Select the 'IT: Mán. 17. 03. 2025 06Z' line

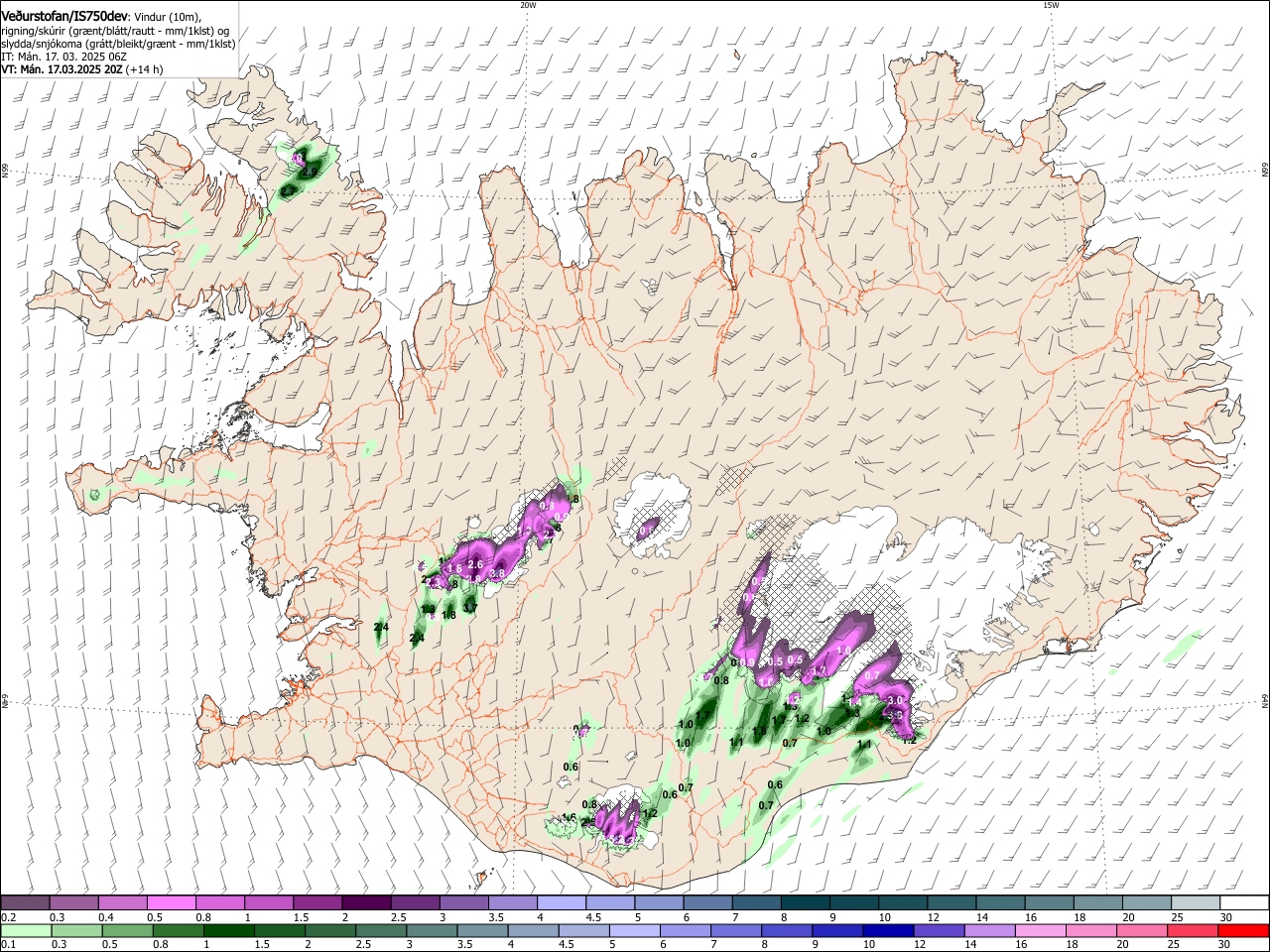pyautogui.click(x=63, y=57)
